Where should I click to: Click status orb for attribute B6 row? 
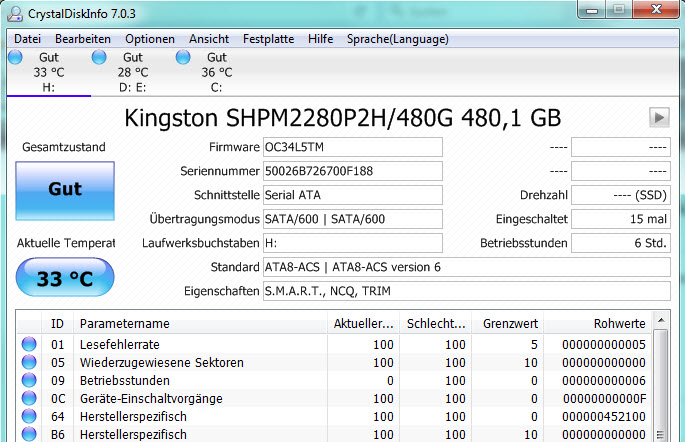[29, 434]
